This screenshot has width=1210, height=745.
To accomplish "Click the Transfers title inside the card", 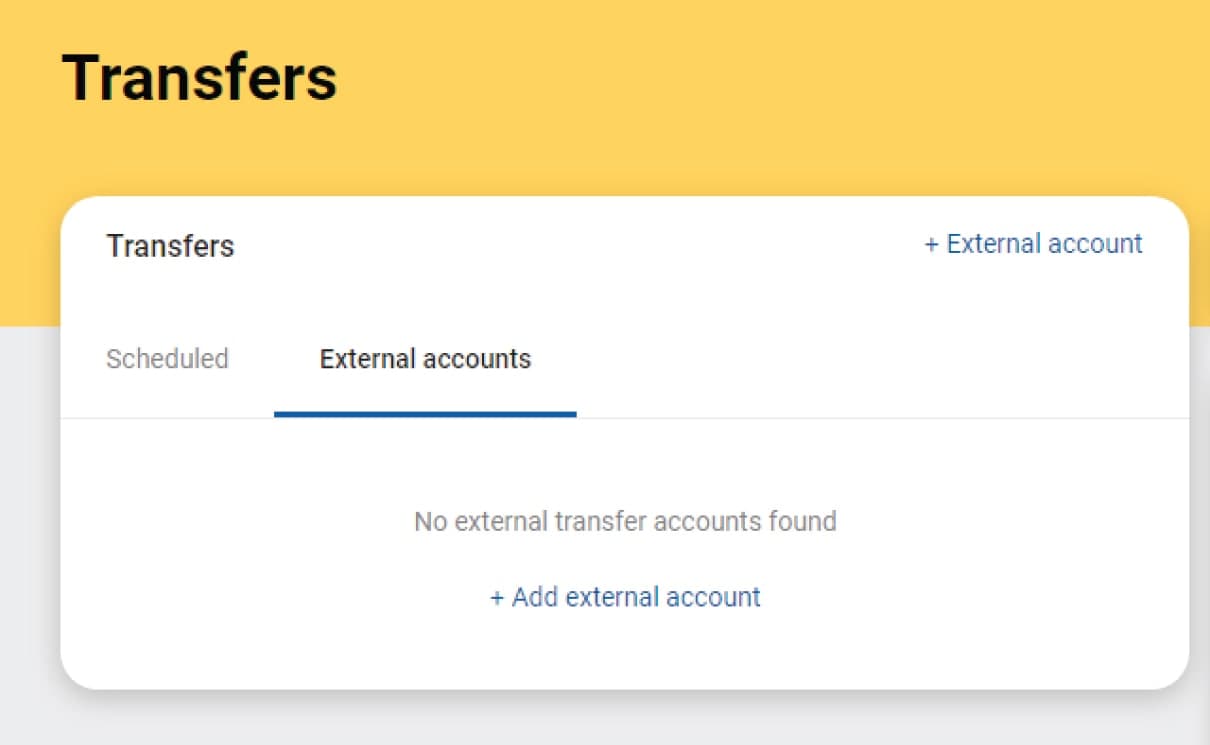I will pyautogui.click(x=170, y=246).
